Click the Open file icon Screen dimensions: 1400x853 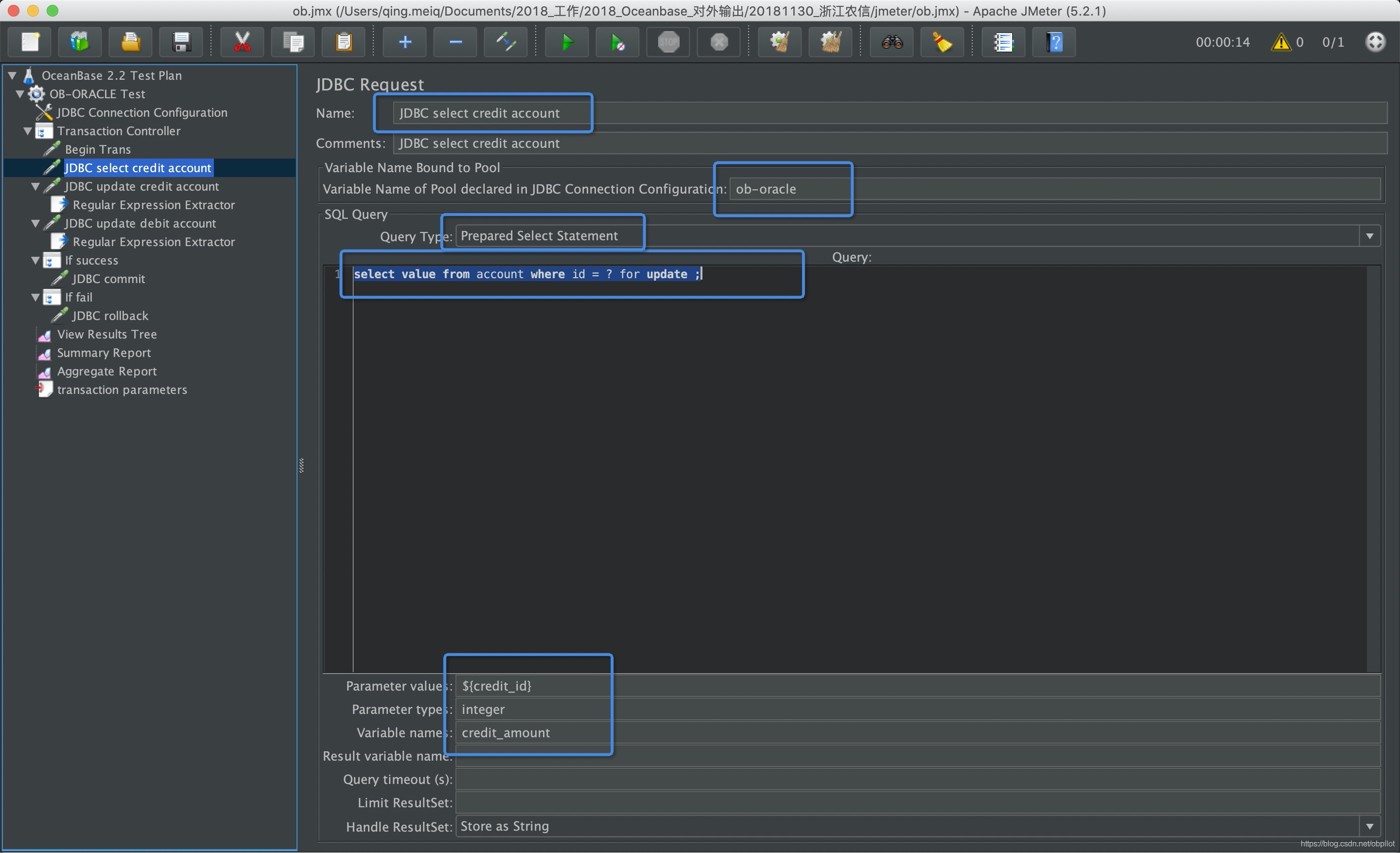(129, 41)
